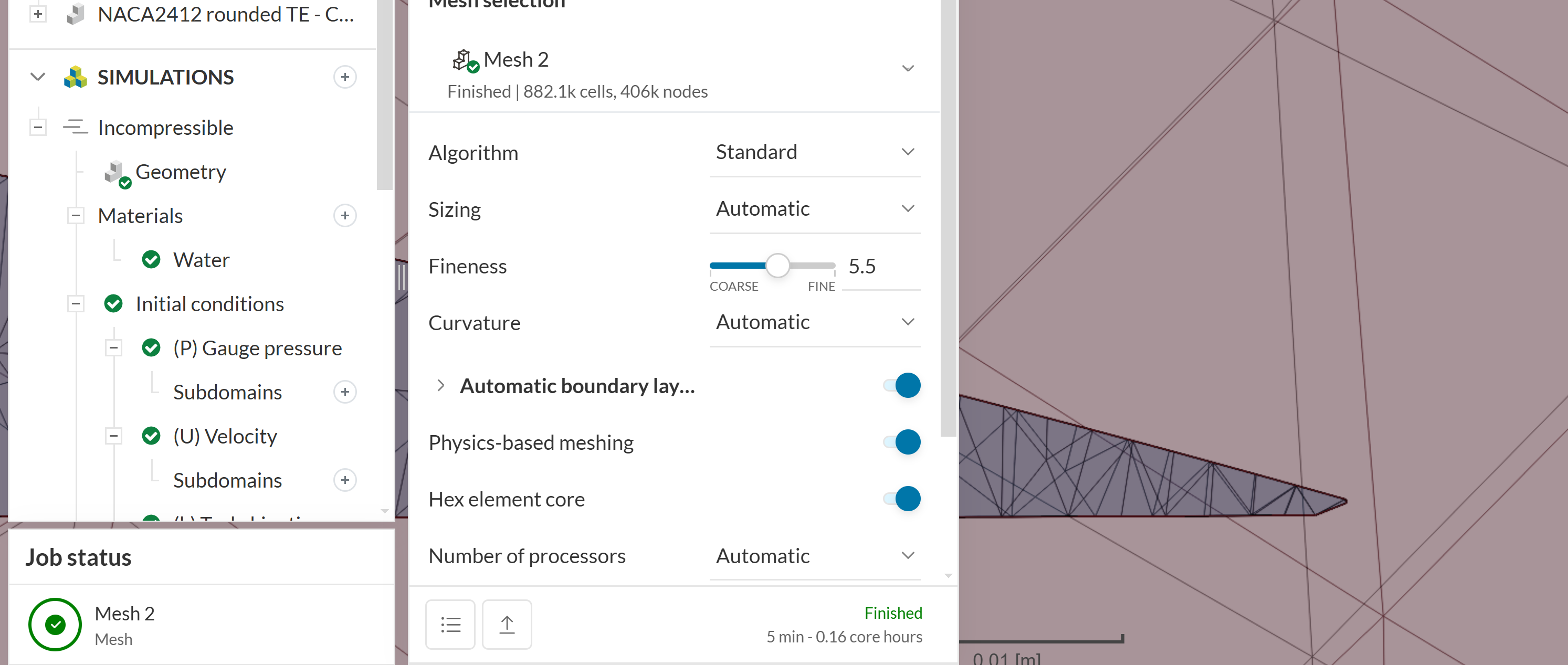Click Initial conditions in the tree
This screenshot has height=665, width=1568.
(x=209, y=304)
